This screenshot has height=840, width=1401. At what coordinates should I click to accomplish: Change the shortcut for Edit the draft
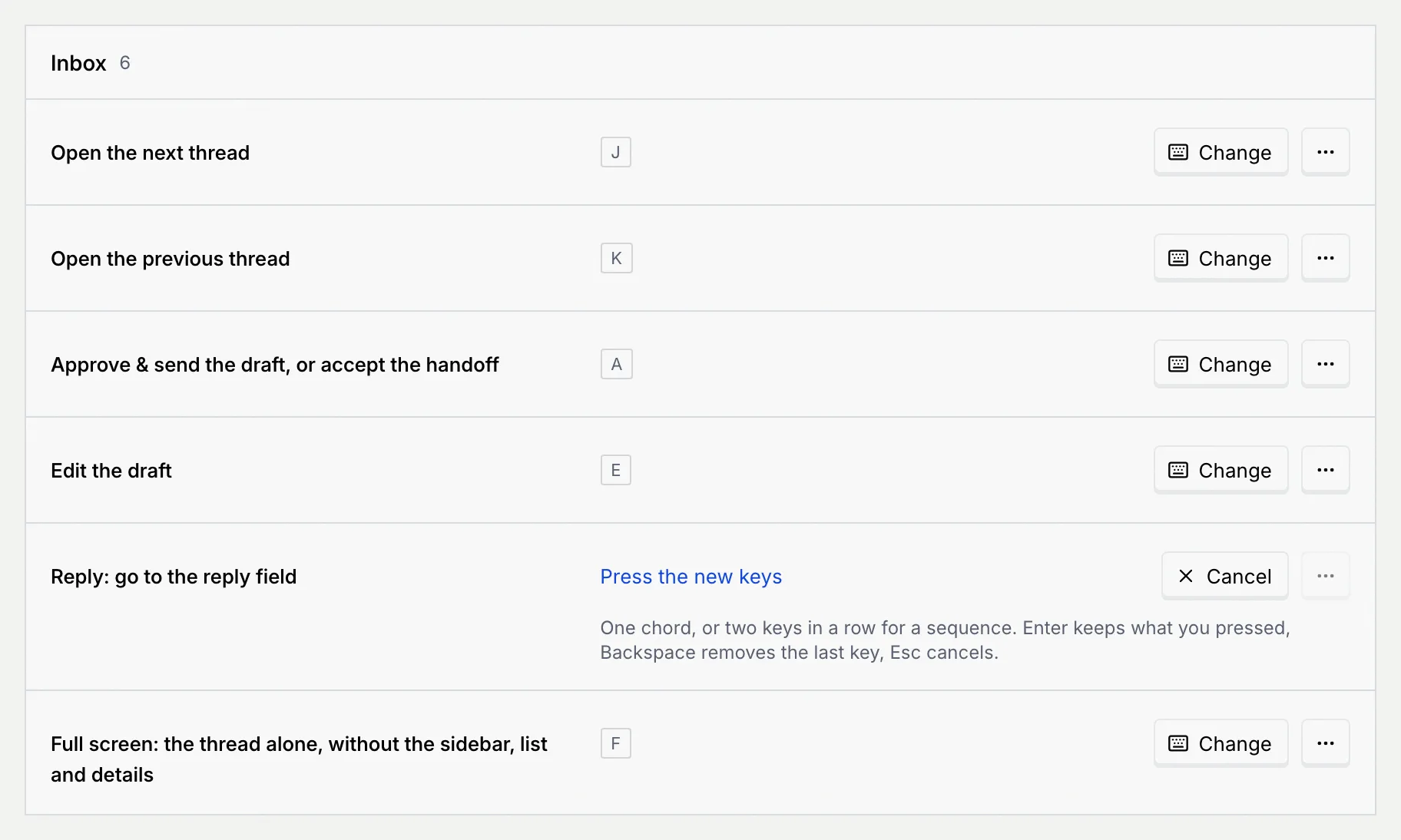click(x=1220, y=470)
